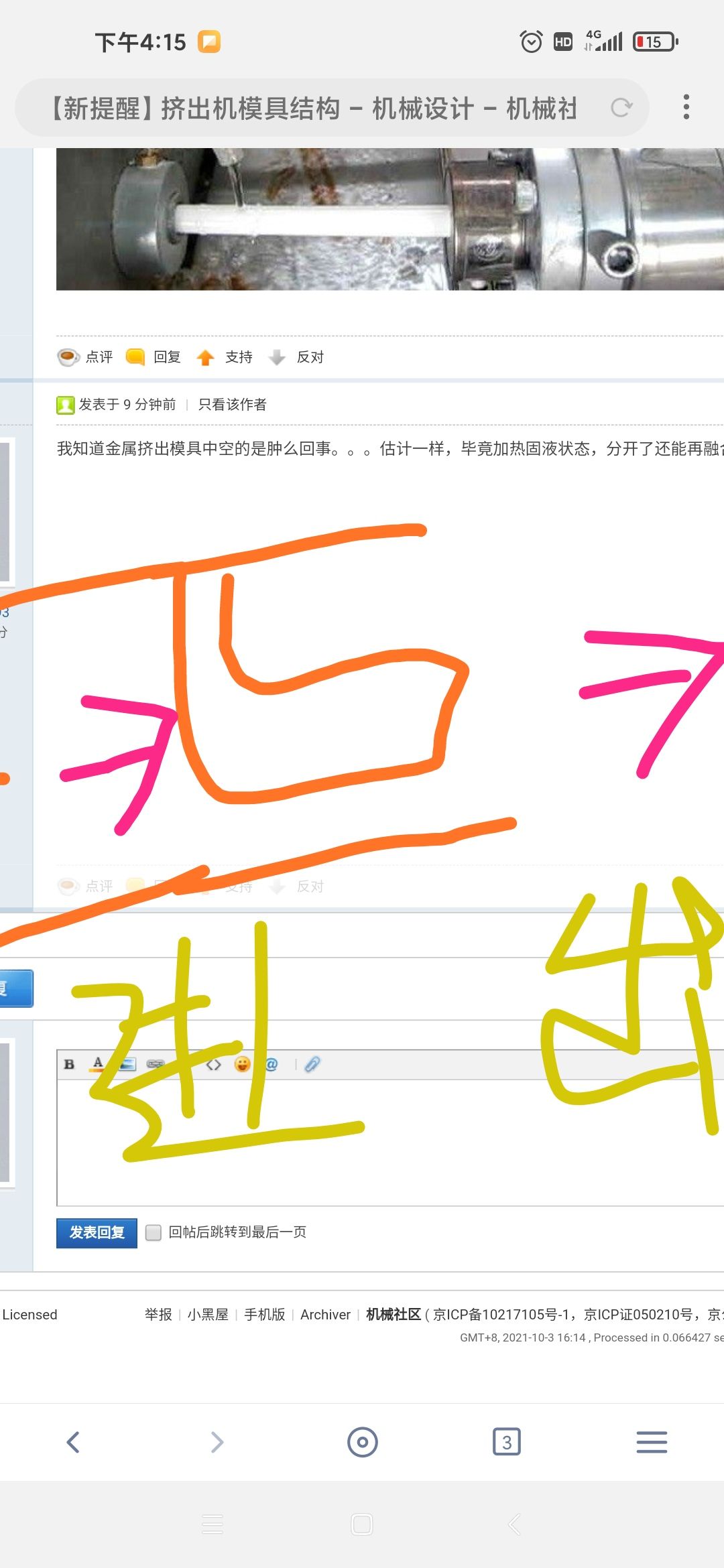Tap Android recent apps navigation button

[x=213, y=1524]
